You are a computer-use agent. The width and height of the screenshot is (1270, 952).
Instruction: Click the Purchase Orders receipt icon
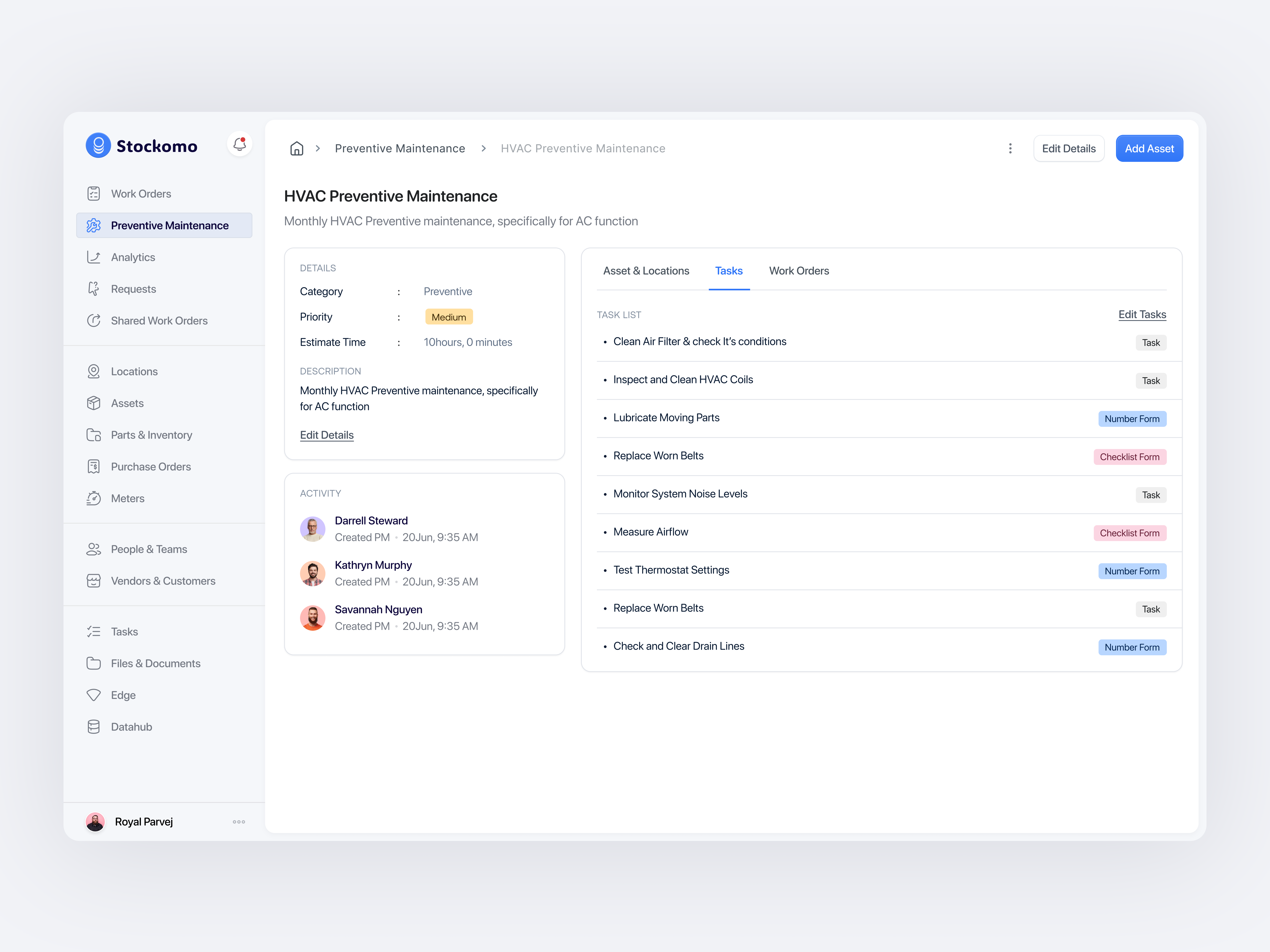coord(94,466)
